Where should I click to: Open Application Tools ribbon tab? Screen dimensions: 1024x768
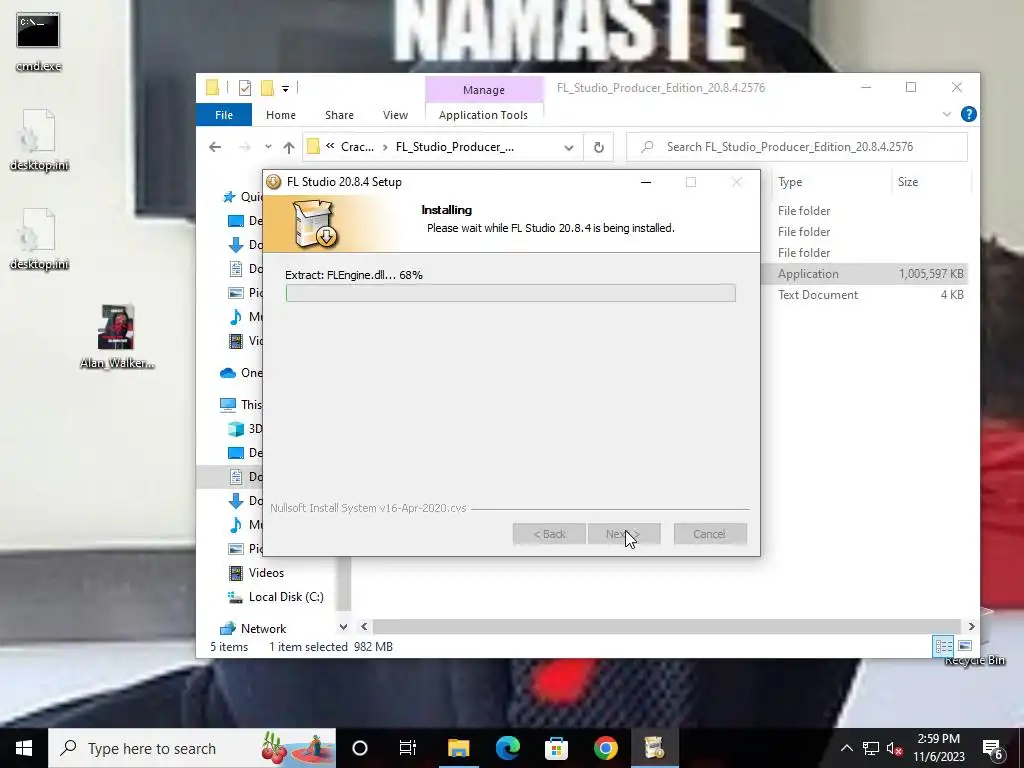tap(483, 115)
